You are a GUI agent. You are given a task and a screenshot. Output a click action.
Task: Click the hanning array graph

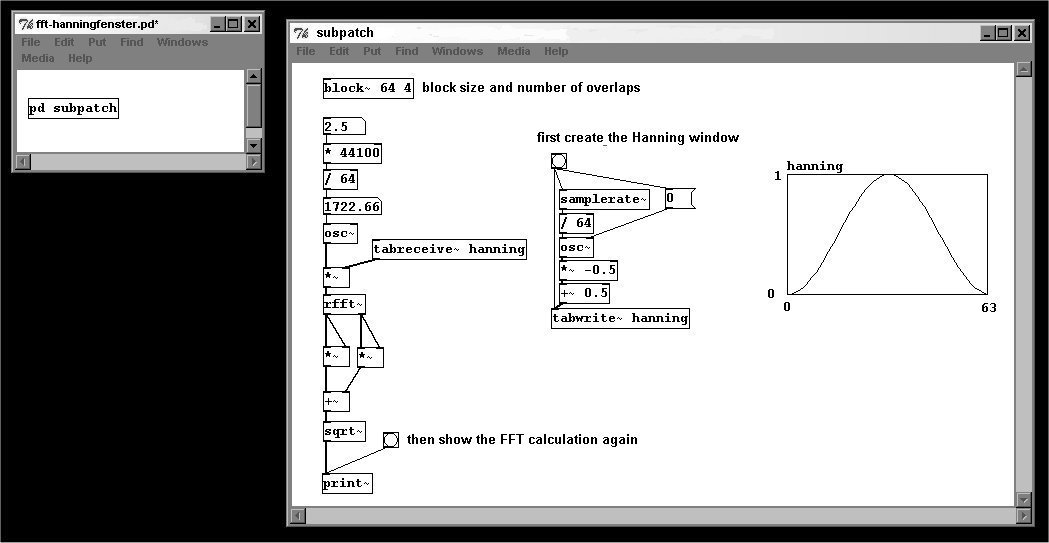pyautogui.click(x=887, y=235)
